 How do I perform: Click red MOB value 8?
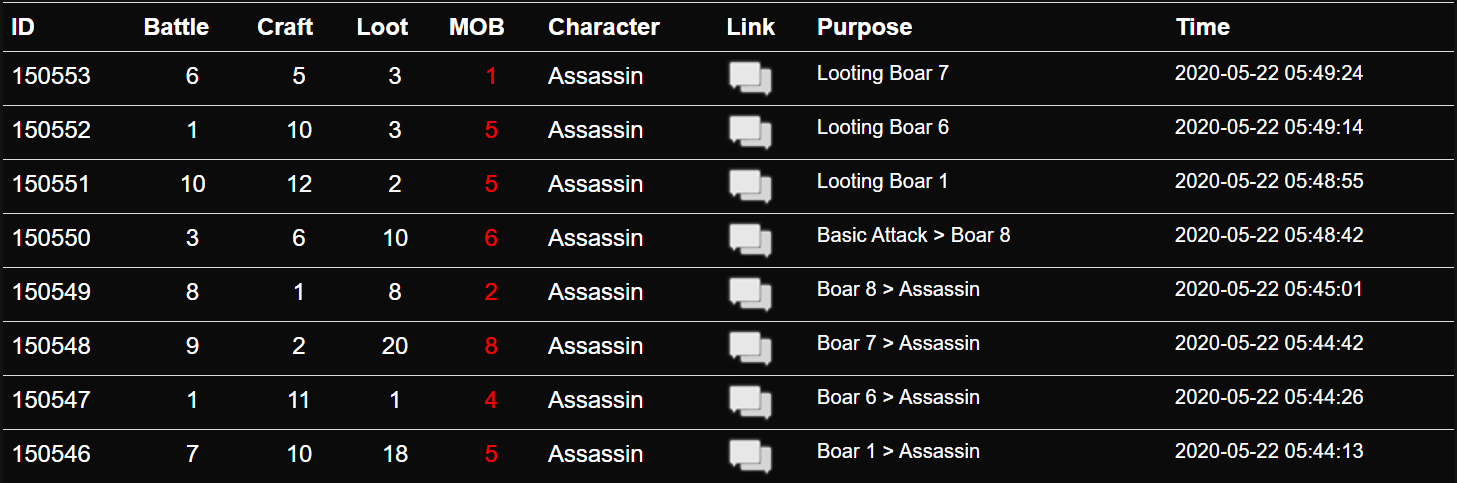pos(491,346)
